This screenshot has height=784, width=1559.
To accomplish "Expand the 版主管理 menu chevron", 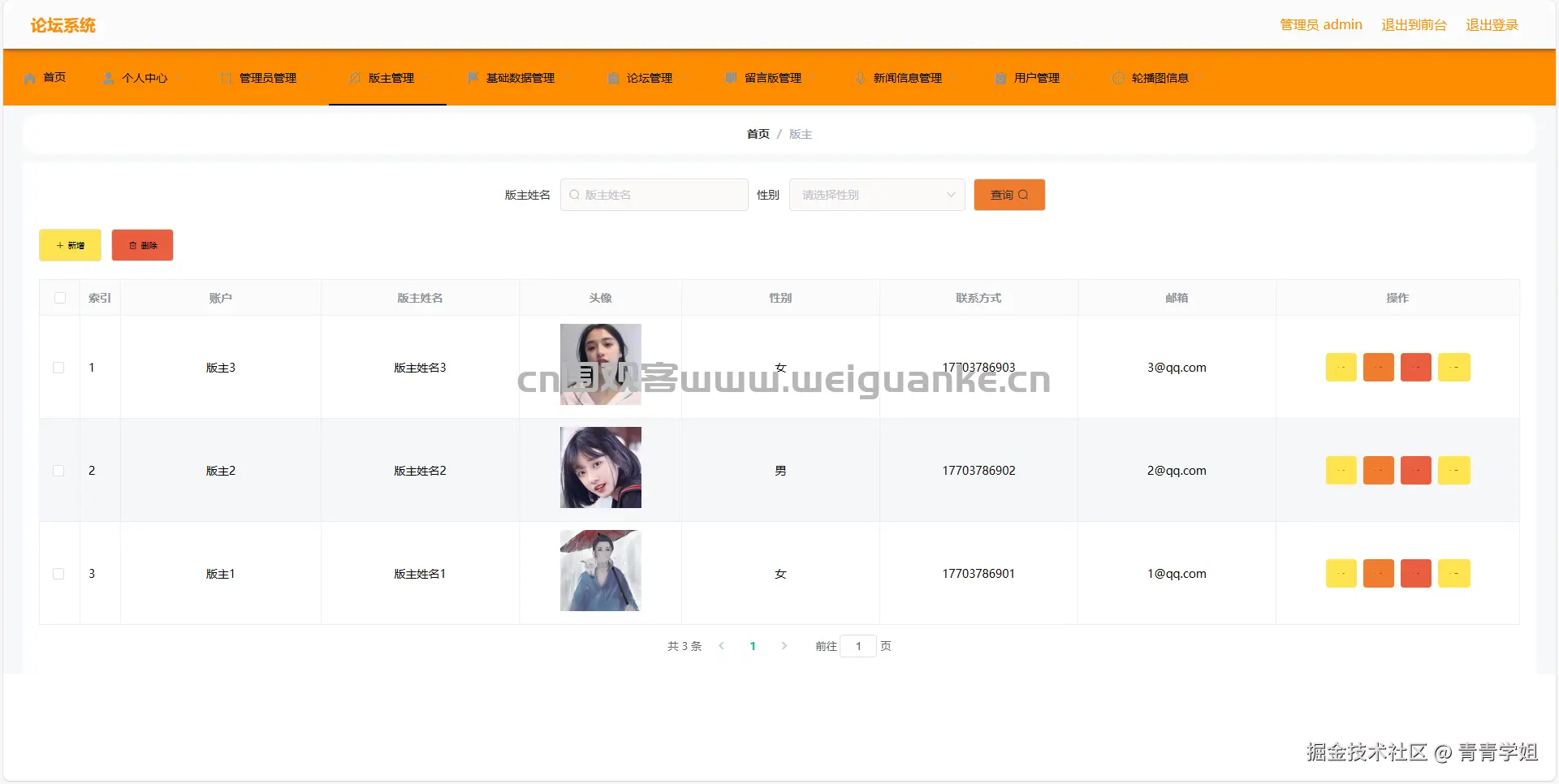I will pyautogui.click(x=425, y=78).
